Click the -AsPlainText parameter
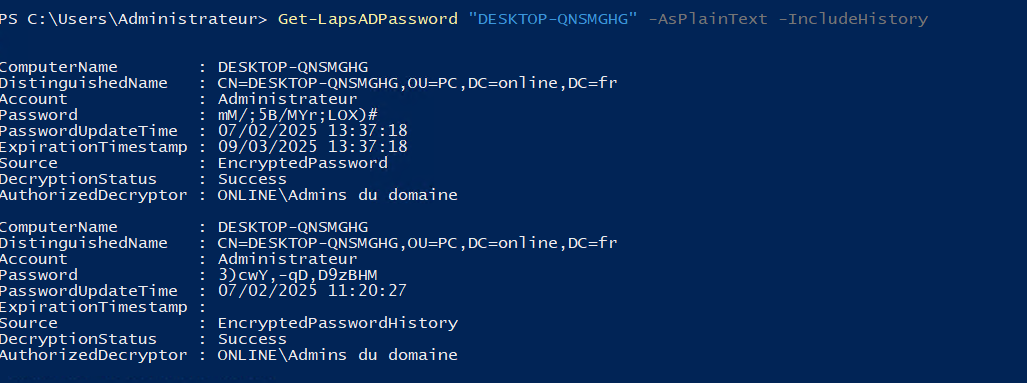Screen dimensions: 1027x383 707,19
